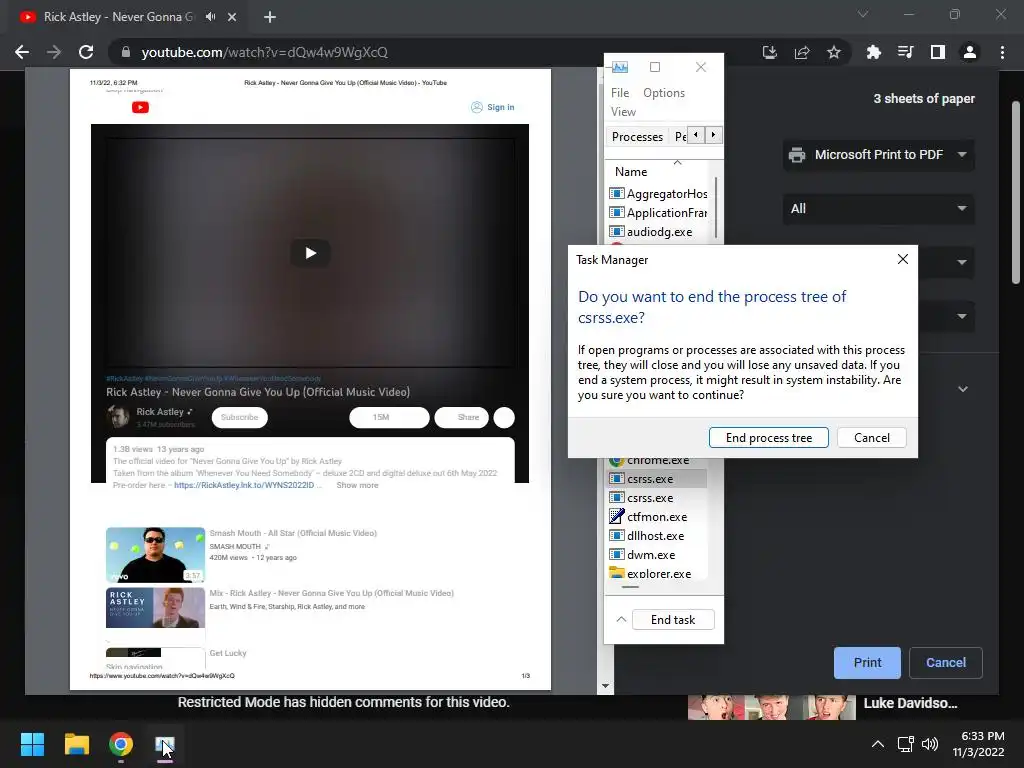Click print settings panel scrollbar

click(1016, 193)
